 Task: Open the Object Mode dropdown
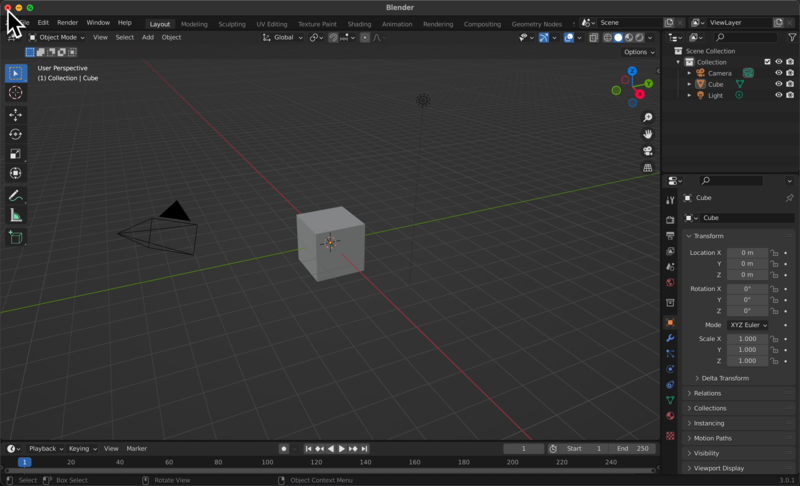pyautogui.click(x=57, y=38)
